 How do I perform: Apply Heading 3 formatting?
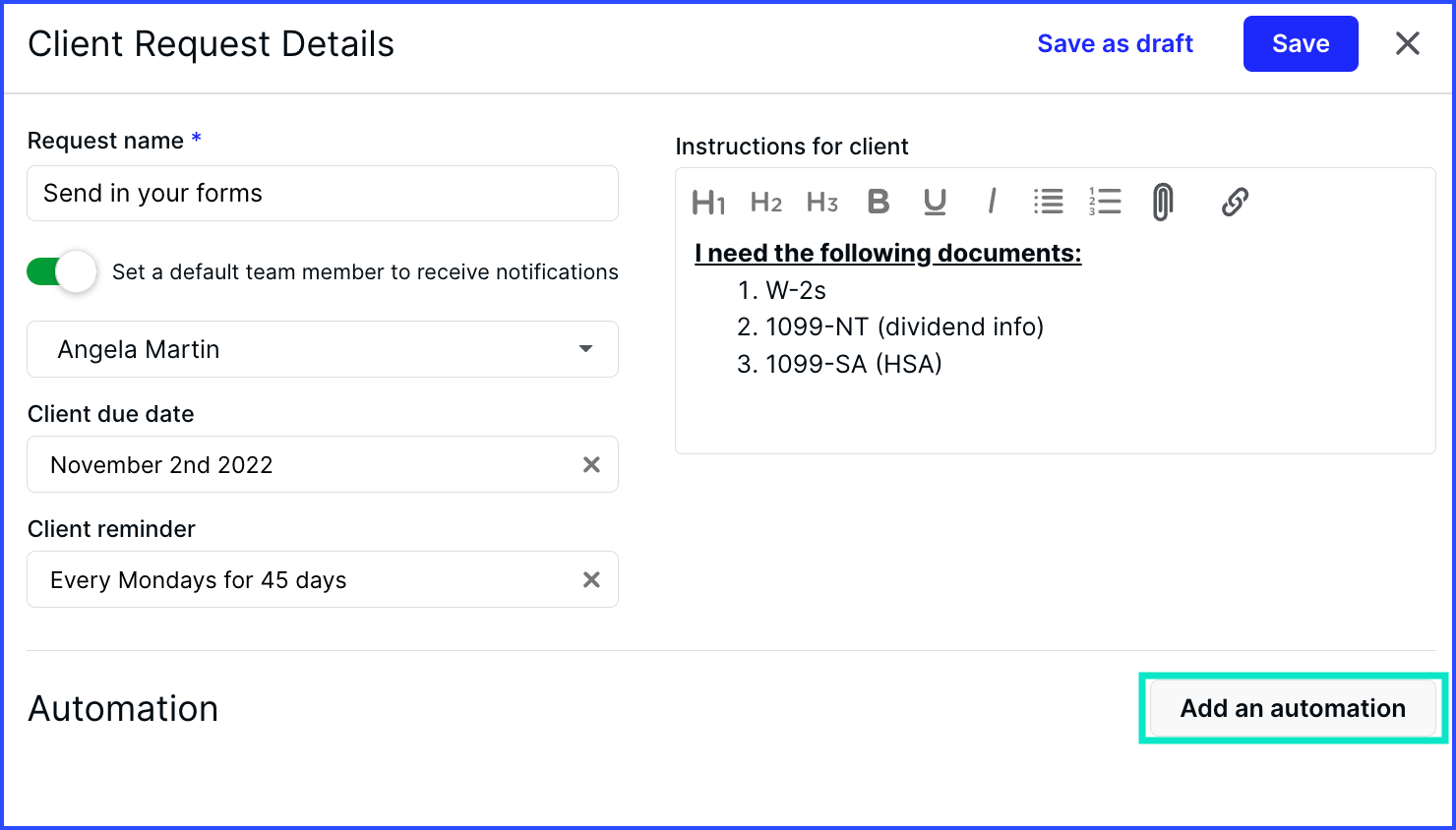tap(822, 203)
